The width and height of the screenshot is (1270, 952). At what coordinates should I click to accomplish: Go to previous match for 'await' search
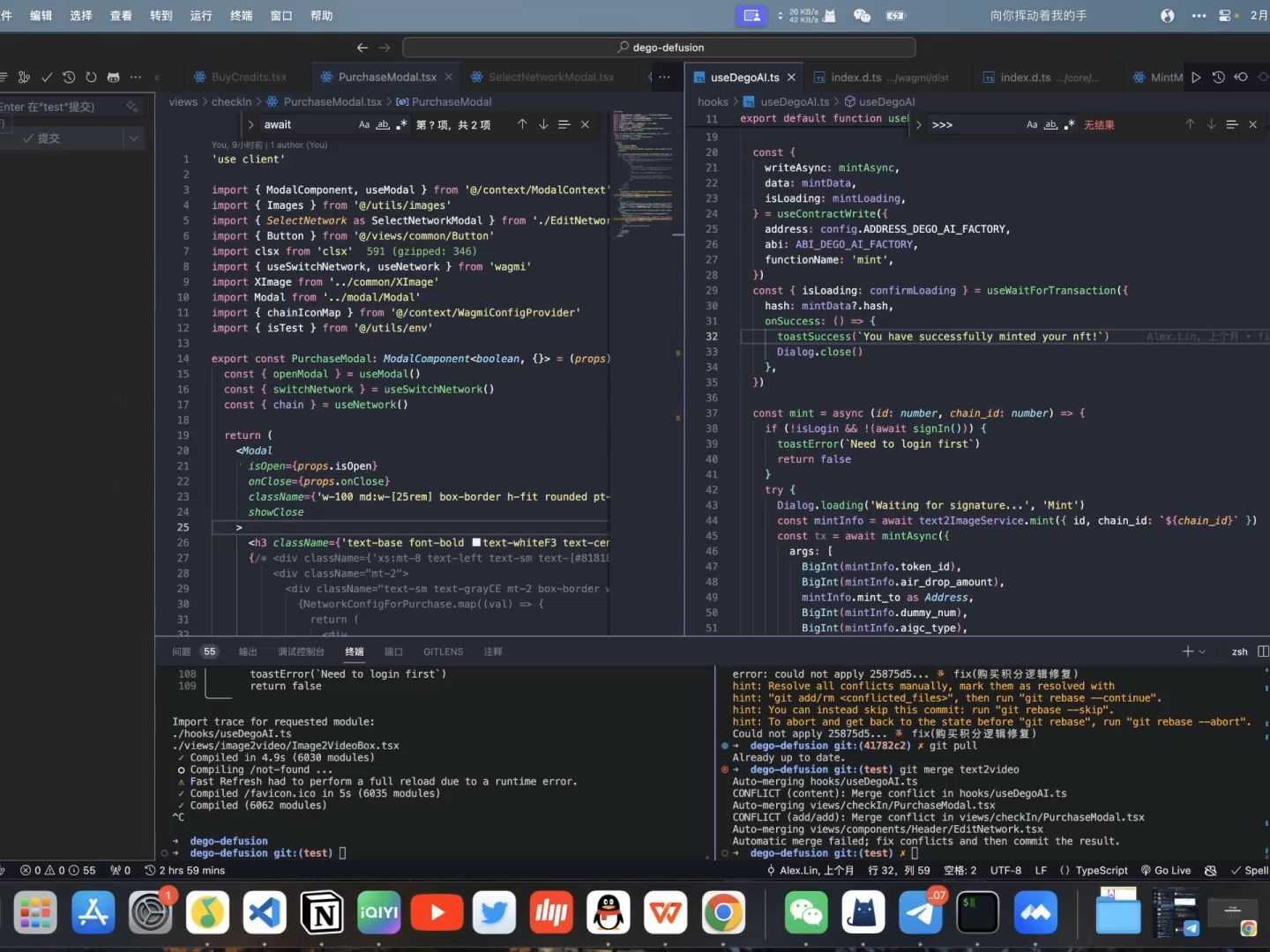522,124
